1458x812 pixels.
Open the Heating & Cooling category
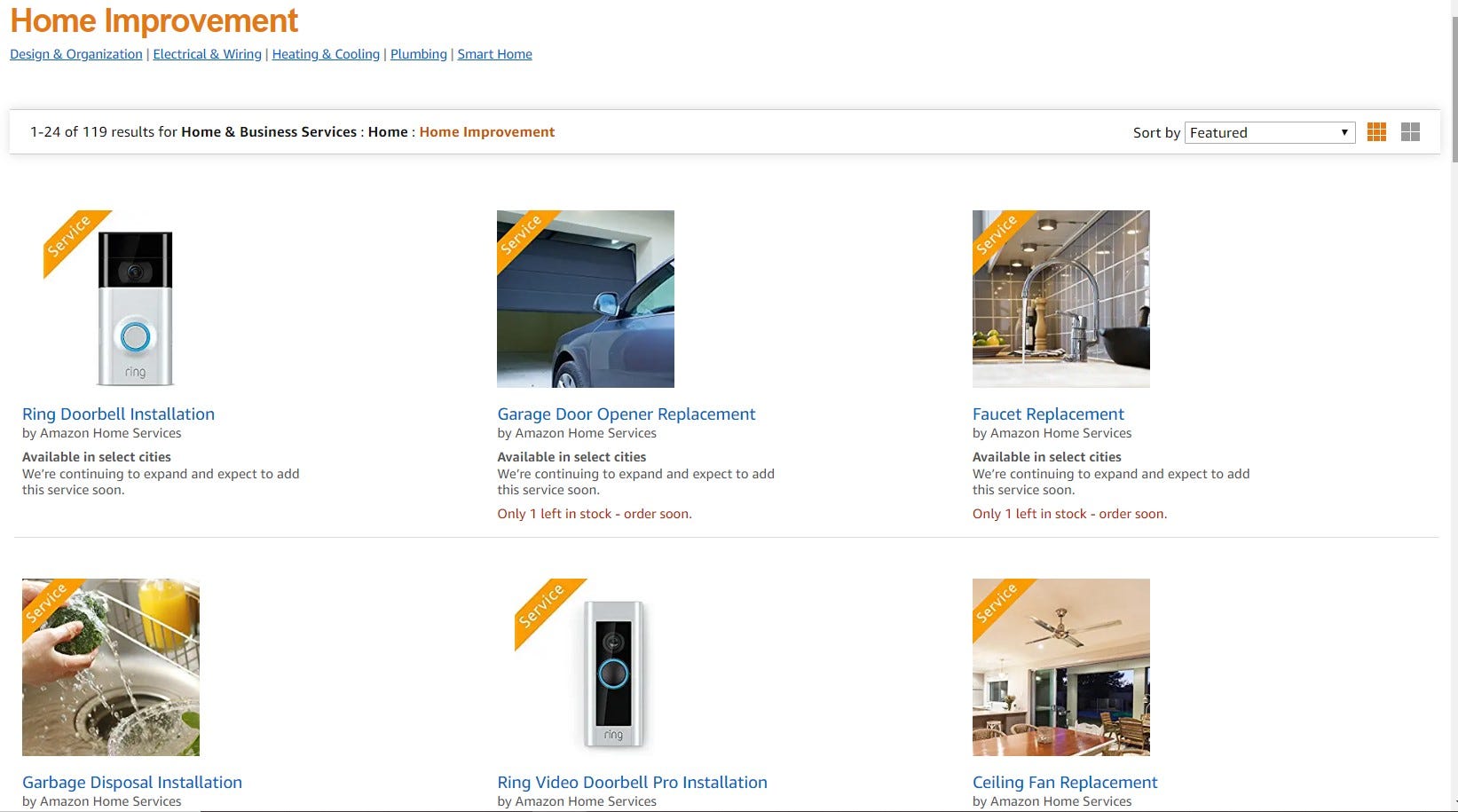(x=326, y=54)
